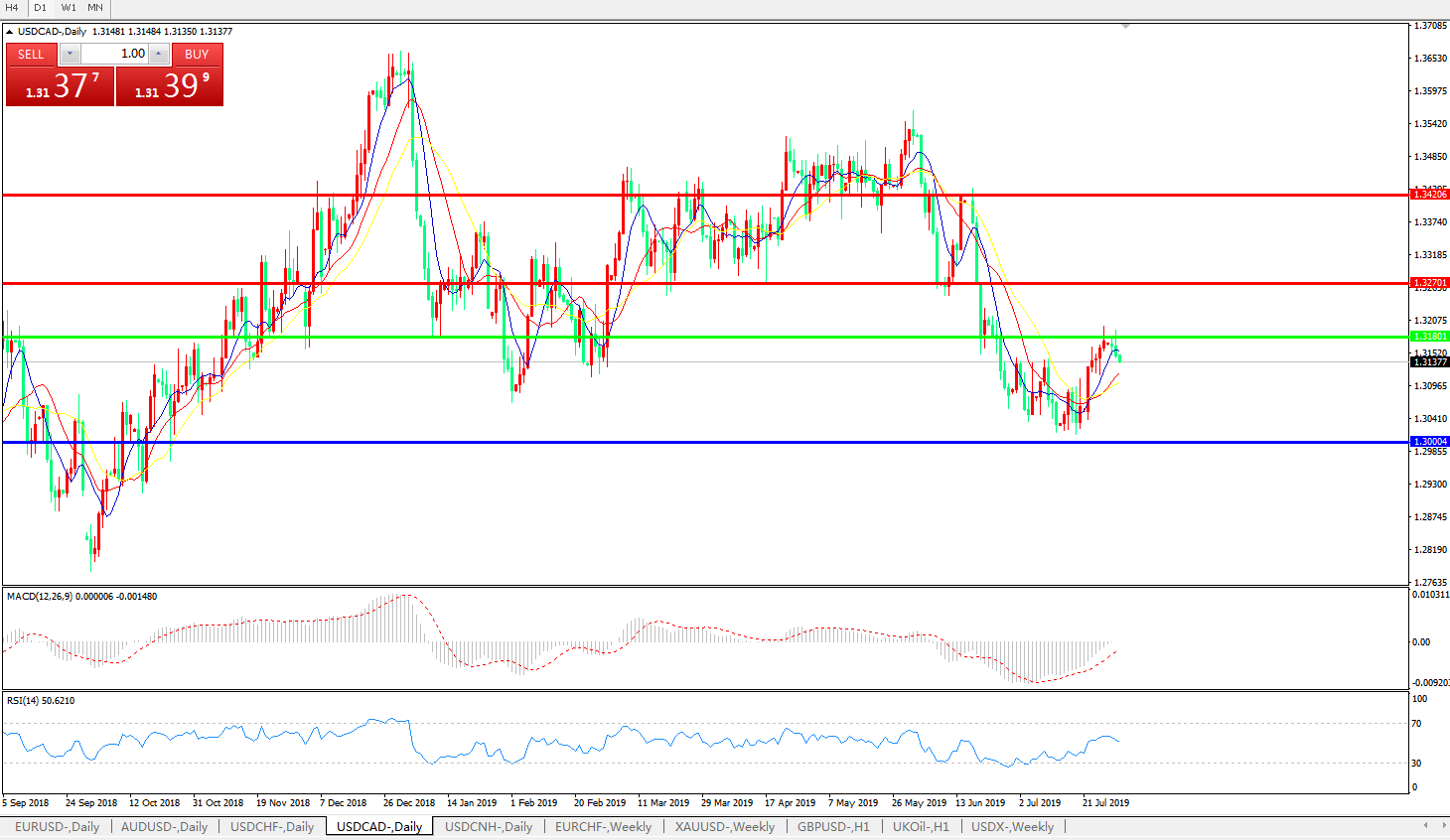Select the red 1.32701 price level label

tap(1430, 283)
